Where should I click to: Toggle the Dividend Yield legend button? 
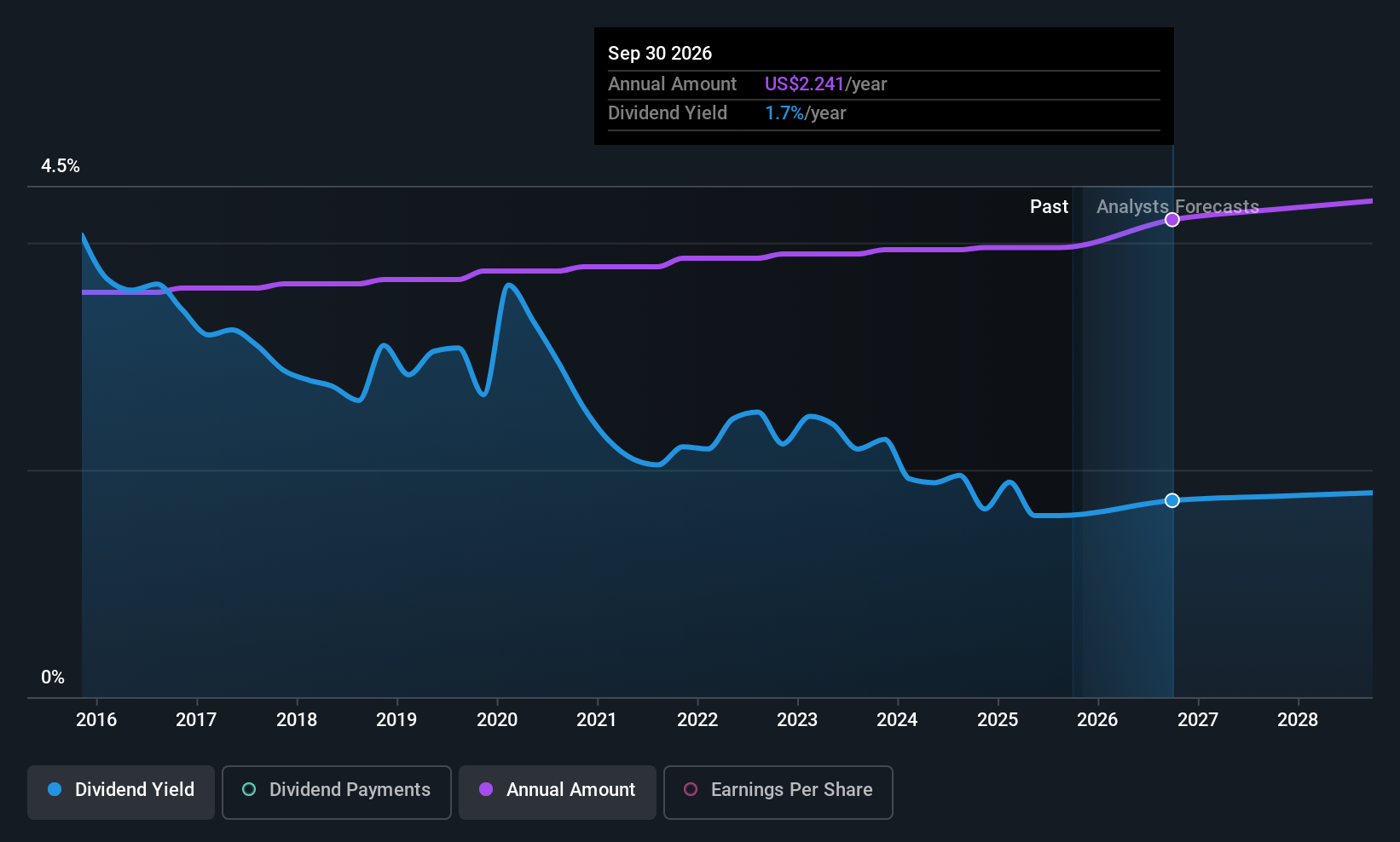coord(121,790)
